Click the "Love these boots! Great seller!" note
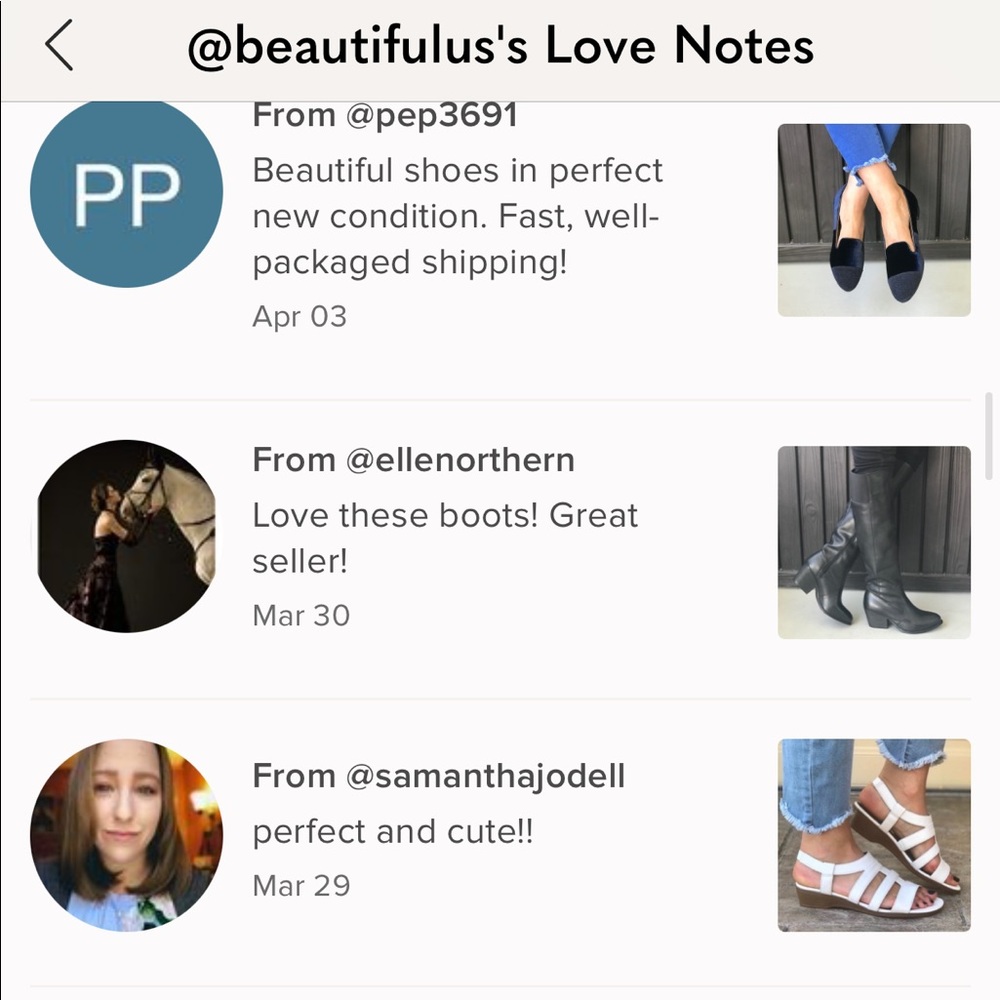Viewport: 1000px width, 1000px height. pyautogui.click(x=444, y=538)
